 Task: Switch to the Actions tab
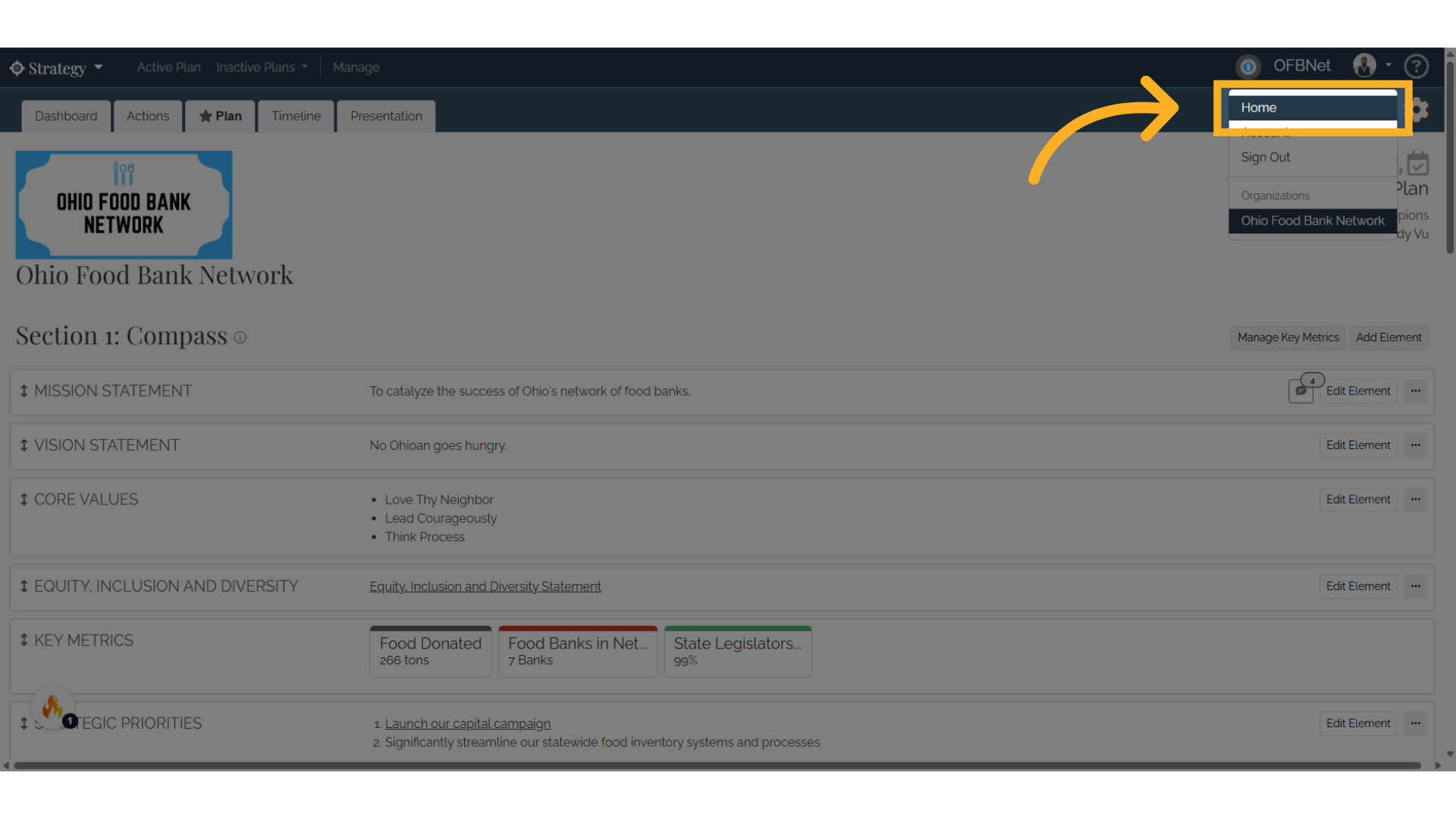click(x=148, y=116)
